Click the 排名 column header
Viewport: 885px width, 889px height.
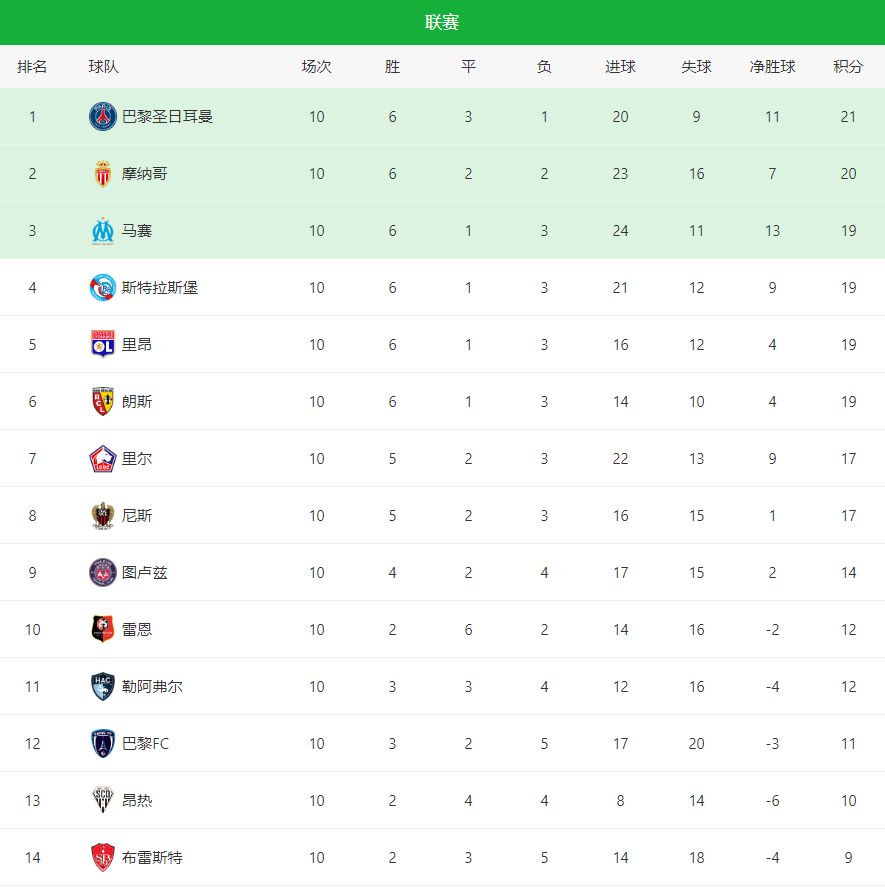tap(32, 67)
